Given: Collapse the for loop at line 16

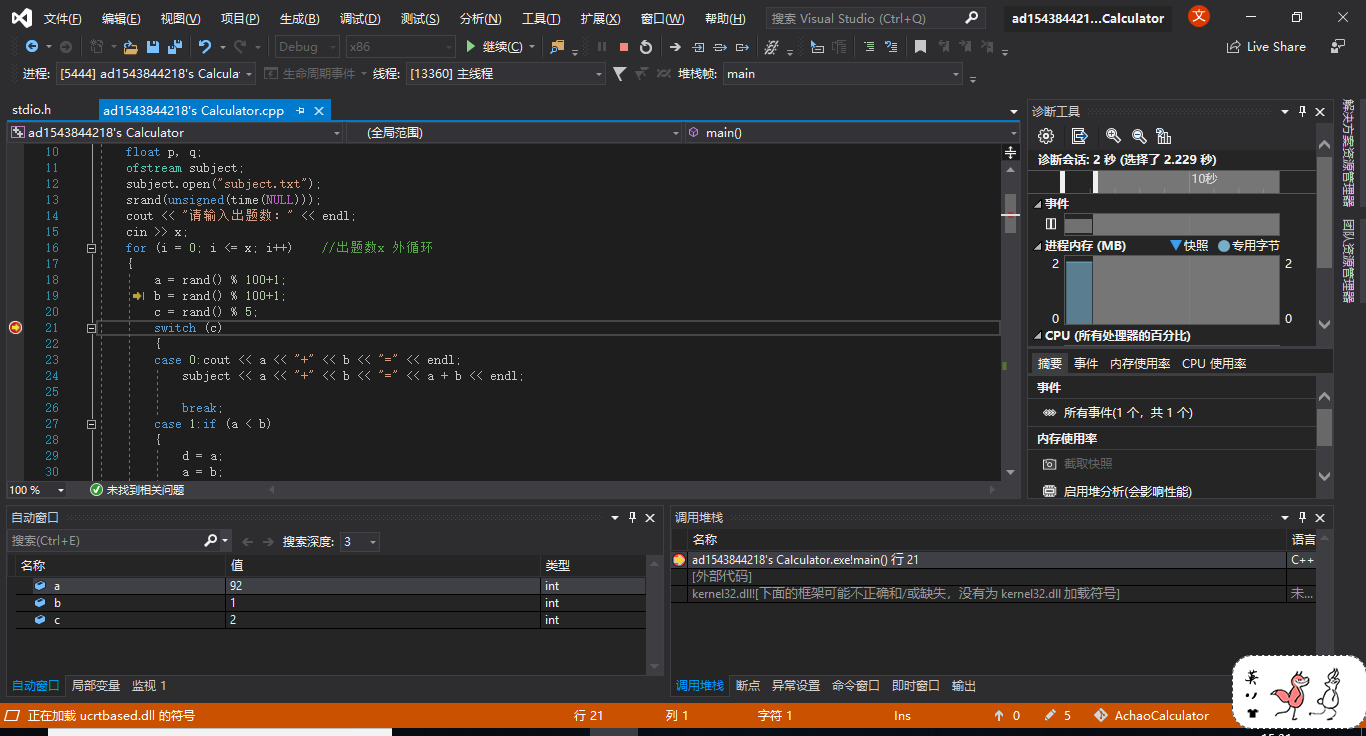Looking at the screenshot, I should click(91, 248).
